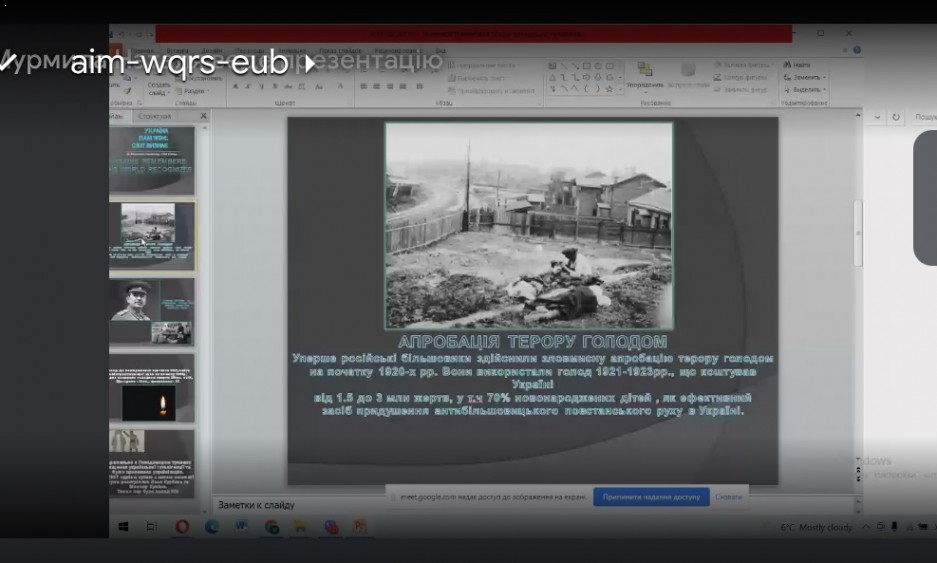Select the star shape in the gallery

coord(609,90)
